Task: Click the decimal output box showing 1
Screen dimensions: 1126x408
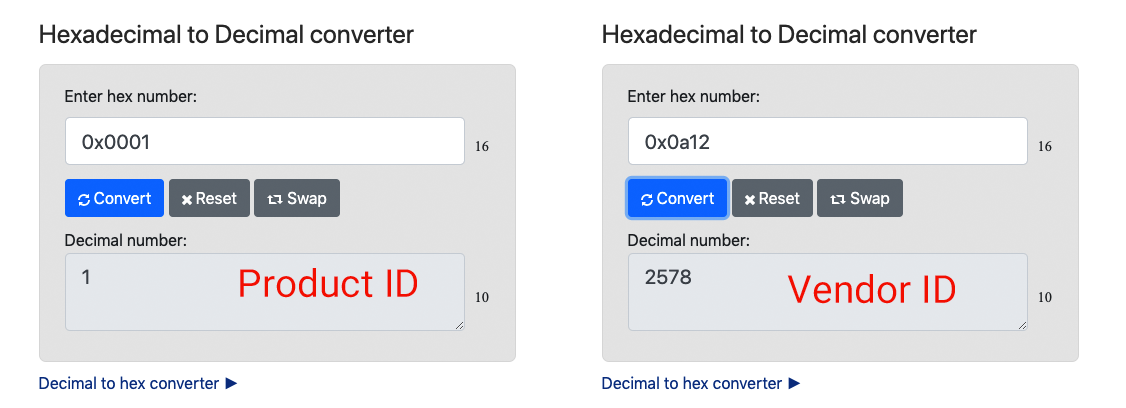Action: (x=265, y=292)
